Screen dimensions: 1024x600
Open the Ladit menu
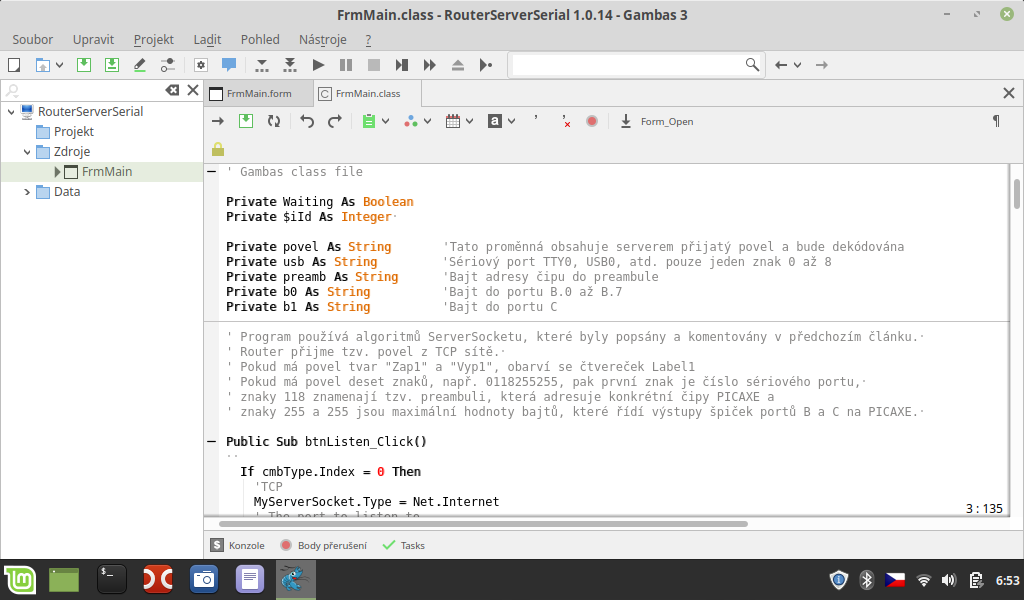click(207, 39)
